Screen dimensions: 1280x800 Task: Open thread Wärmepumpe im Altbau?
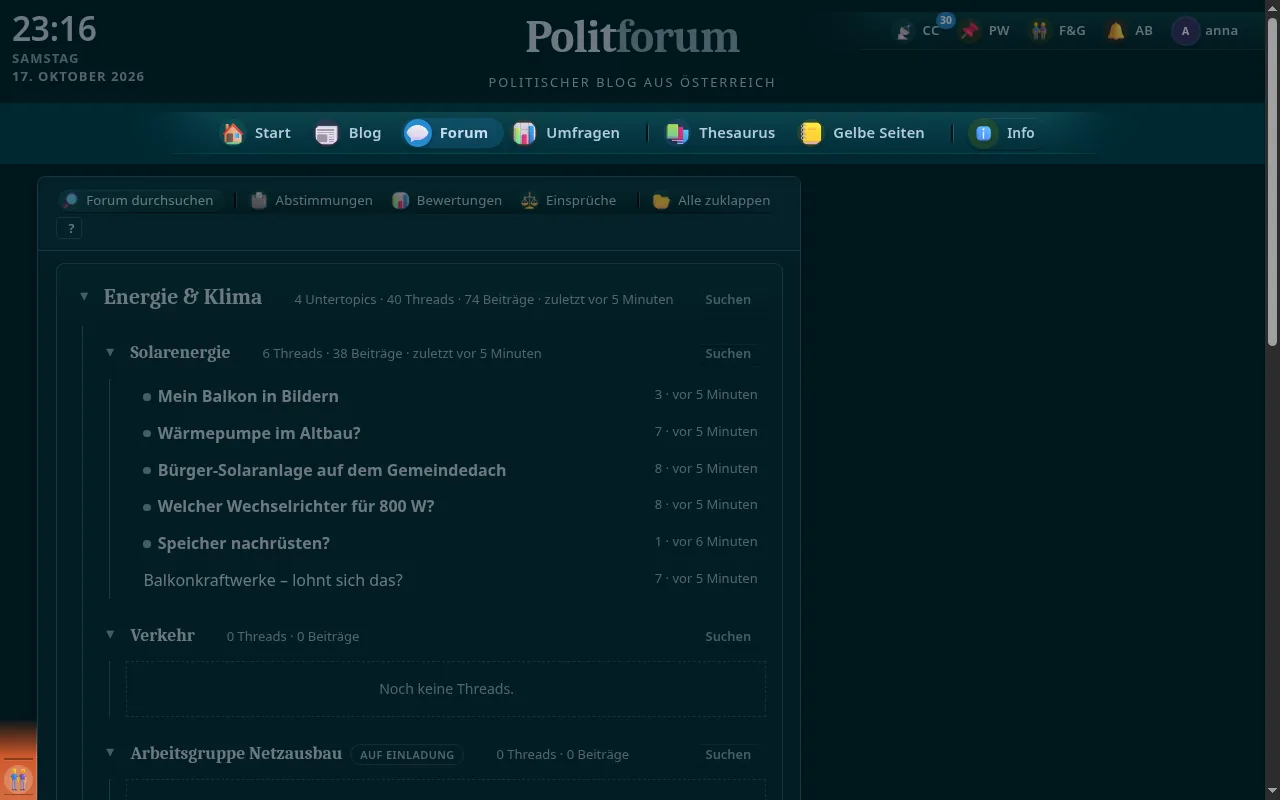tap(259, 433)
